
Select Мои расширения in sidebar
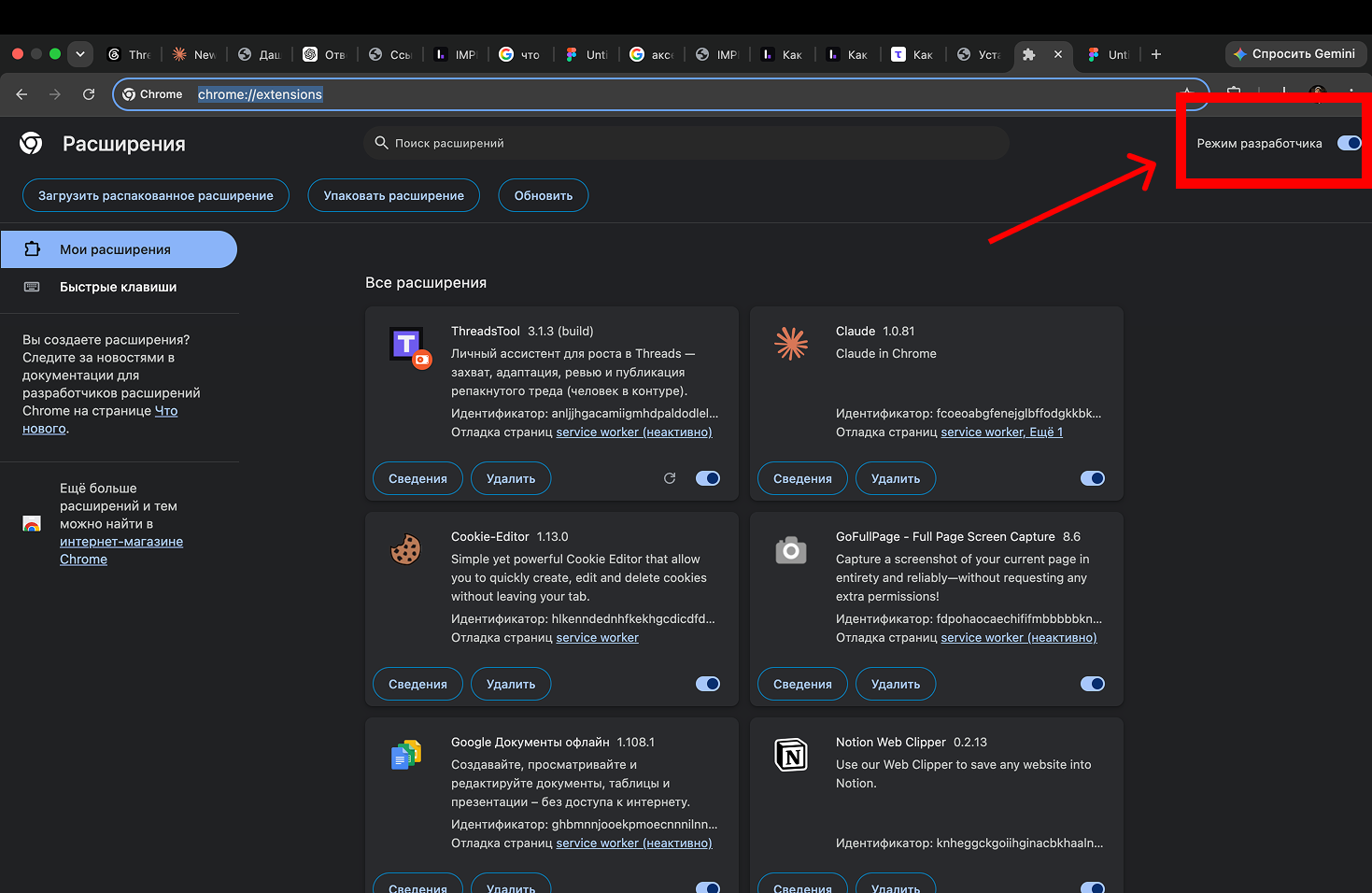click(119, 249)
